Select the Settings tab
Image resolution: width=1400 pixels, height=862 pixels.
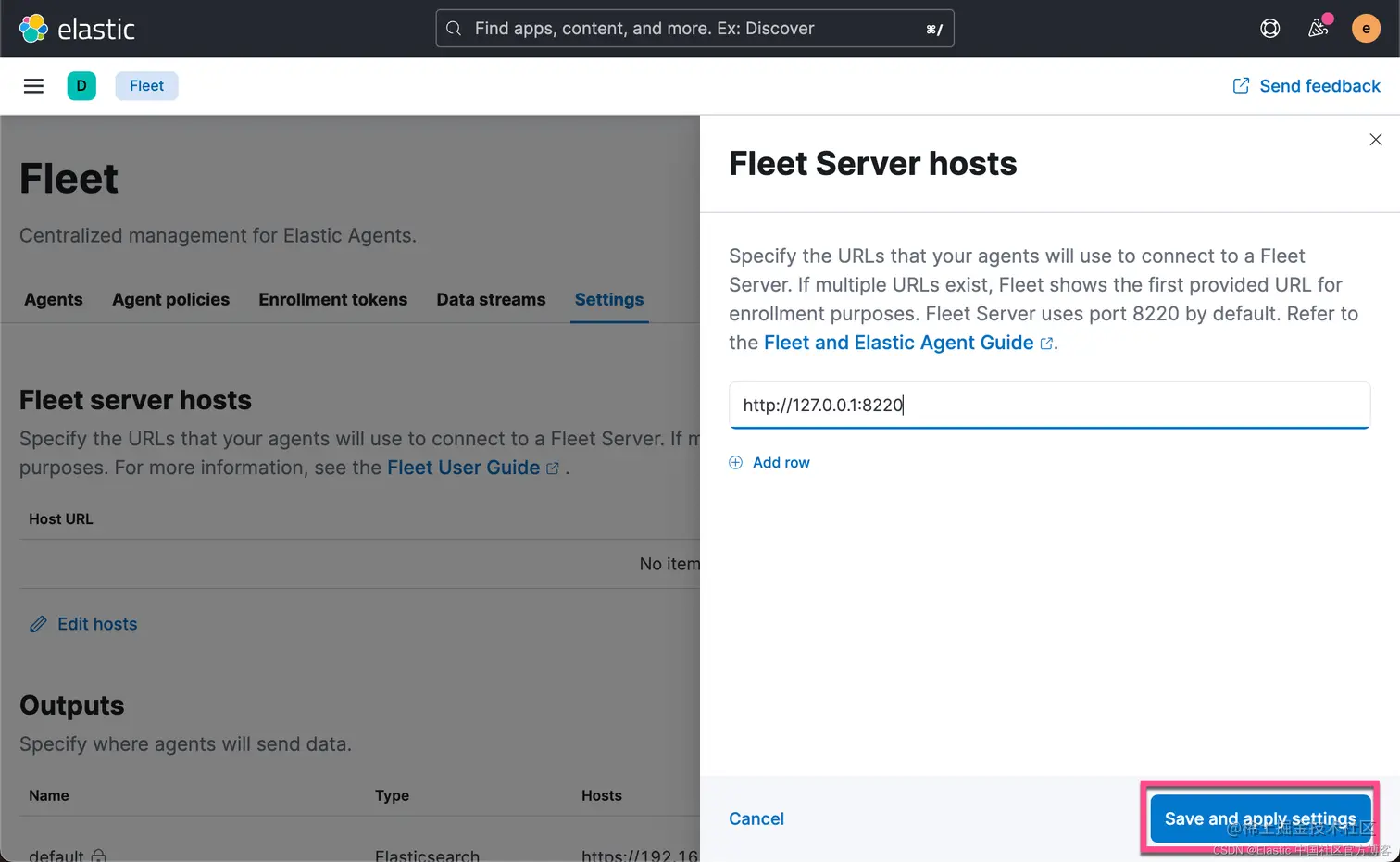609,299
